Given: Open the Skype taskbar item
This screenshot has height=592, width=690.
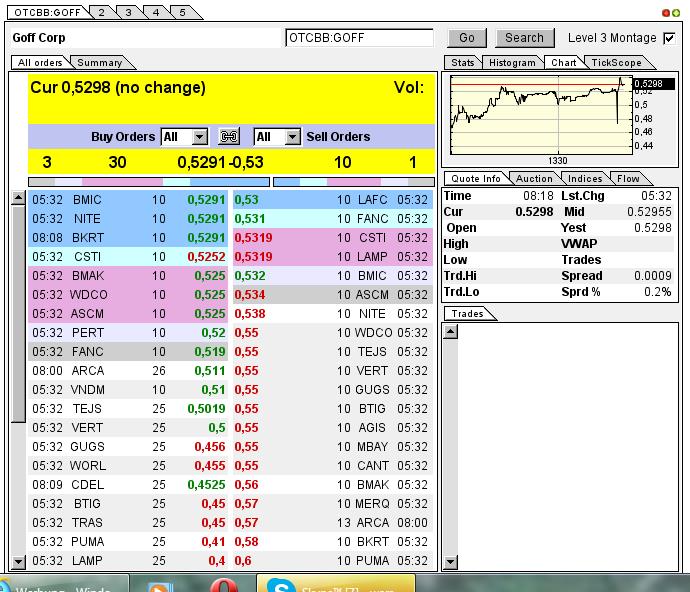Looking at the screenshot, I should click(336, 584).
